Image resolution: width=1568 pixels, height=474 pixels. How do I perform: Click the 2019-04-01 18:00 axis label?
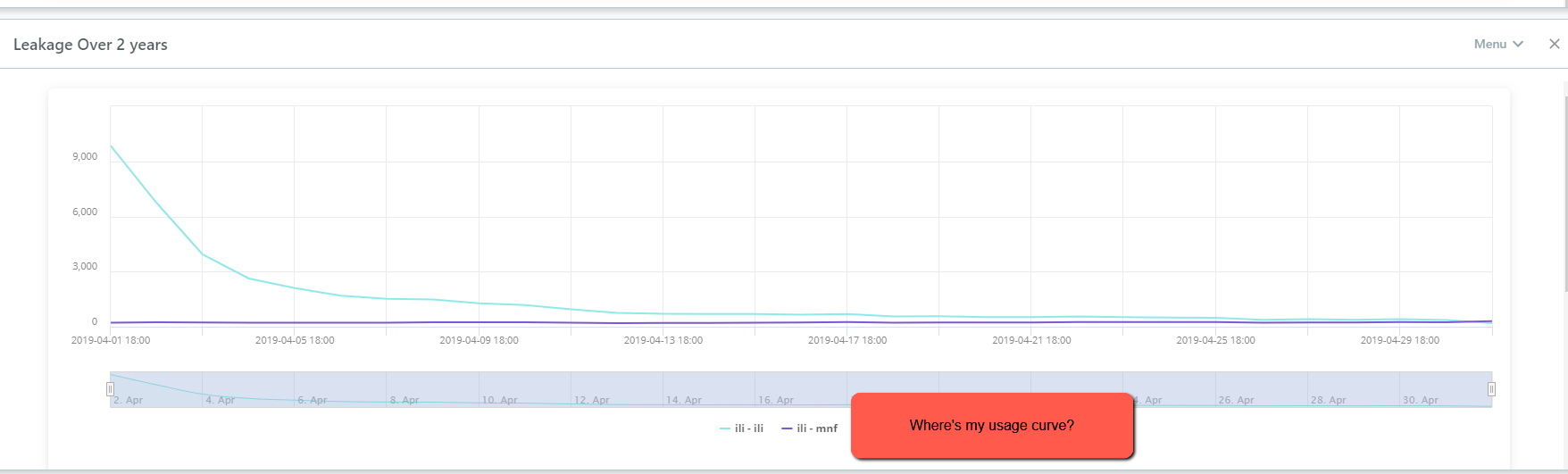(111, 340)
